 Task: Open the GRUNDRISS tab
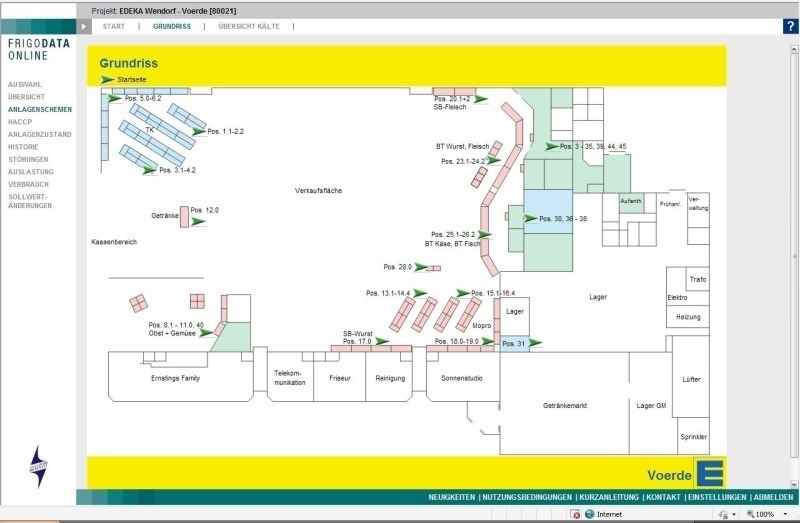(172, 27)
